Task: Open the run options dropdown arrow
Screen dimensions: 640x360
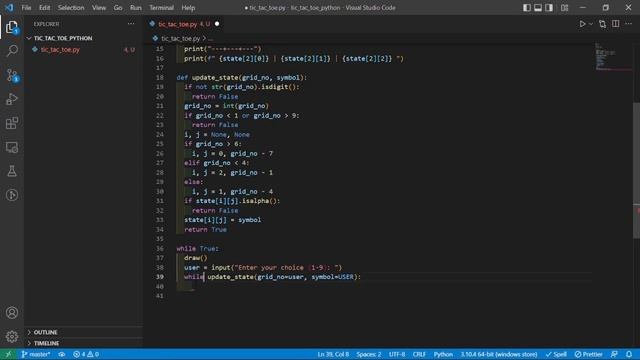Action: click(x=591, y=24)
